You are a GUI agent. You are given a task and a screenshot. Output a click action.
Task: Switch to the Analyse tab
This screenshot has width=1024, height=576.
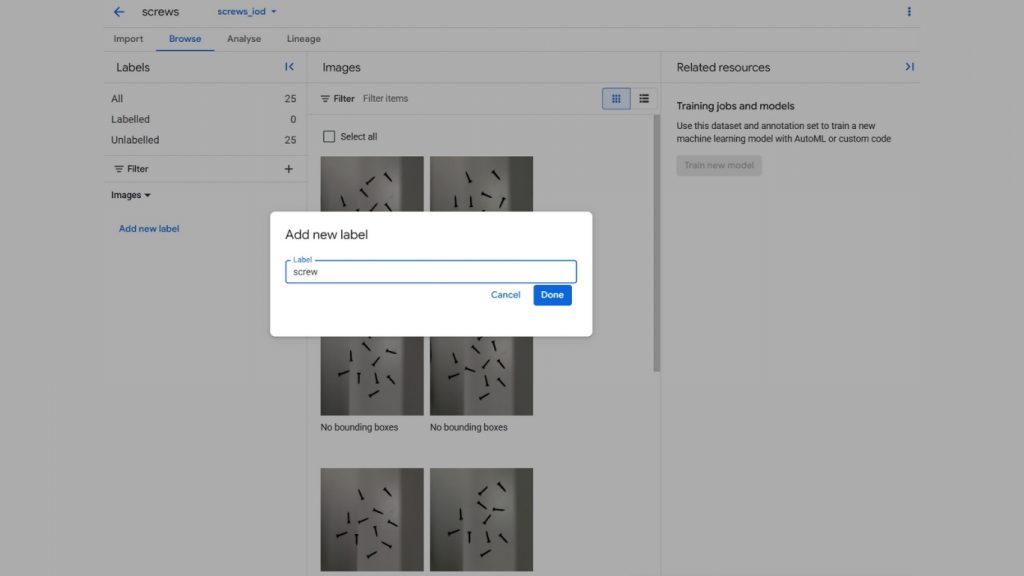coord(244,39)
